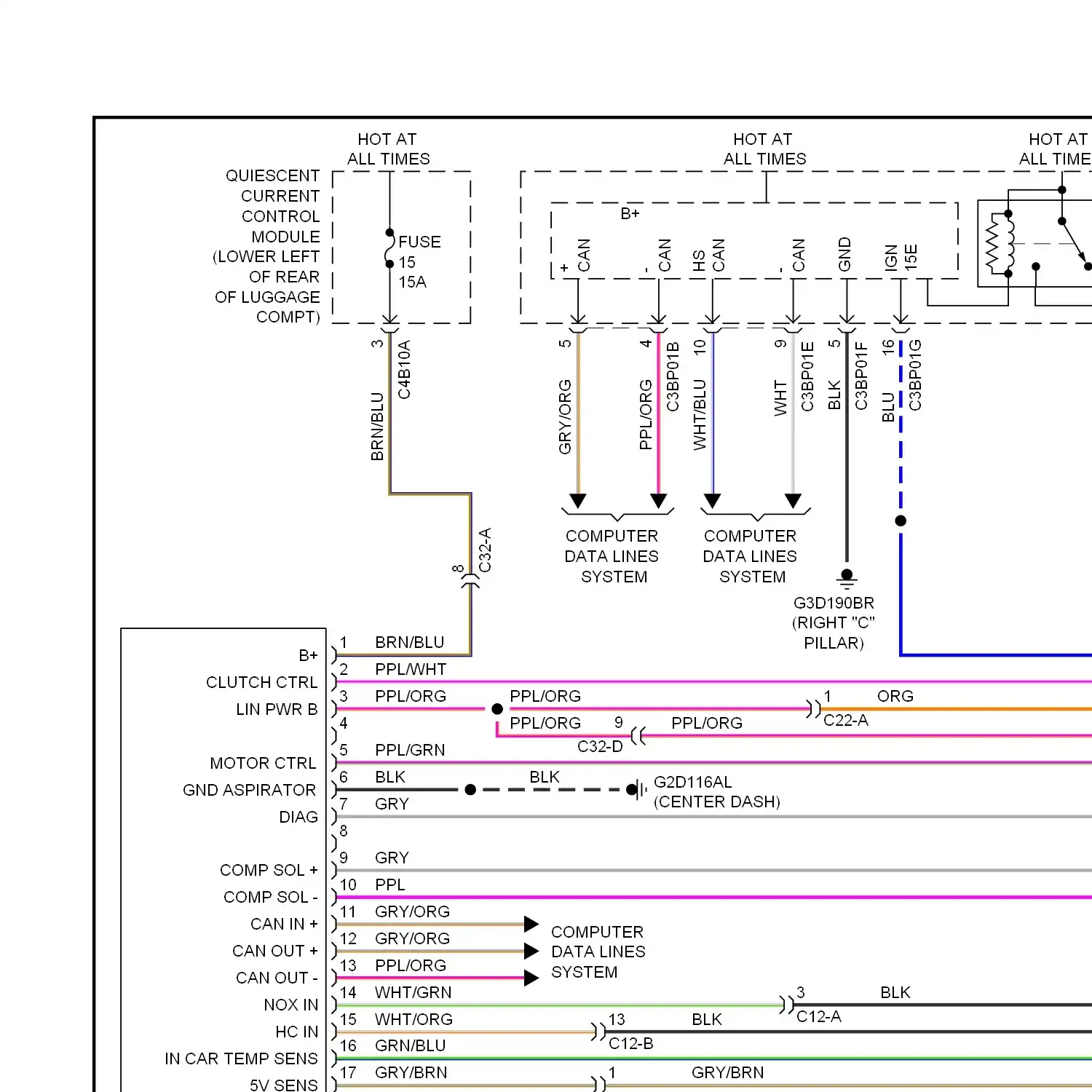Click the HC IN pin label

point(297,1032)
